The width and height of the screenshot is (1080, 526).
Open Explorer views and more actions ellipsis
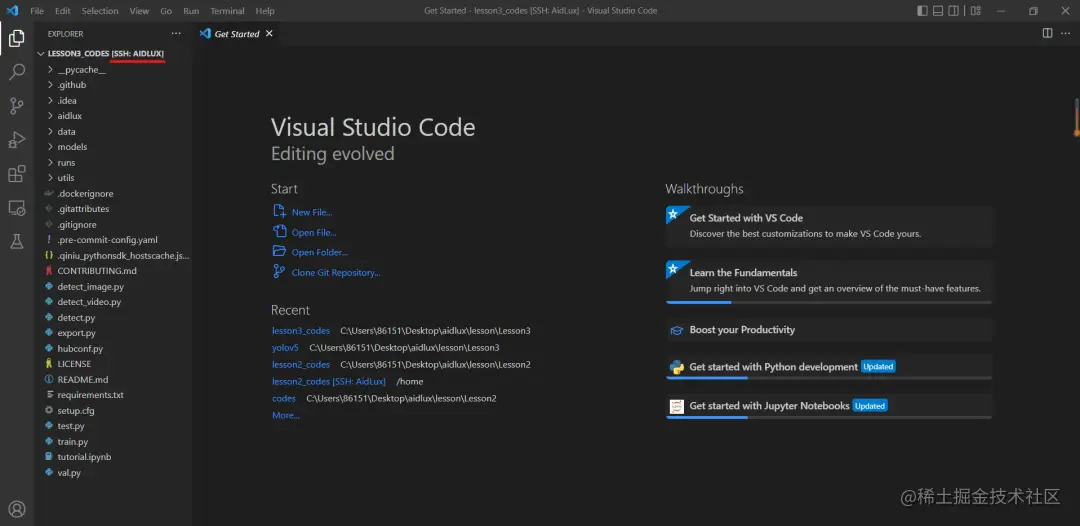click(x=176, y=33)
